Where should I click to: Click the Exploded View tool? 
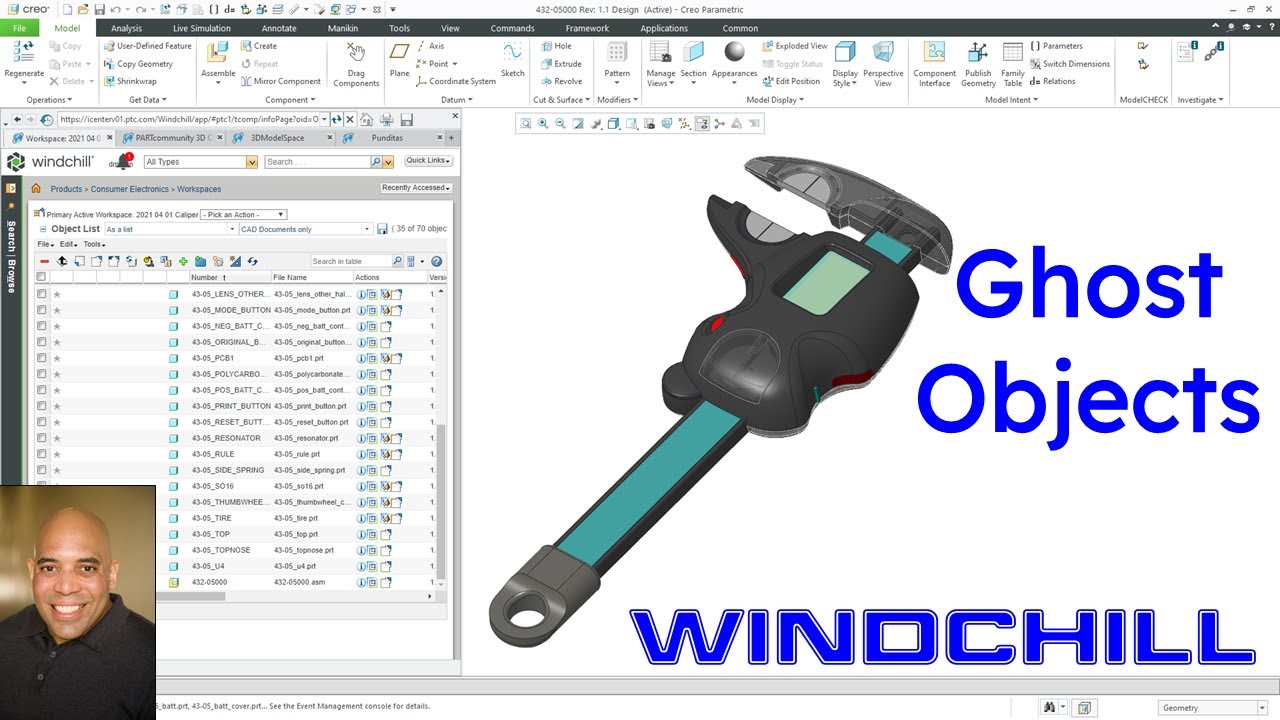(794, 46)
